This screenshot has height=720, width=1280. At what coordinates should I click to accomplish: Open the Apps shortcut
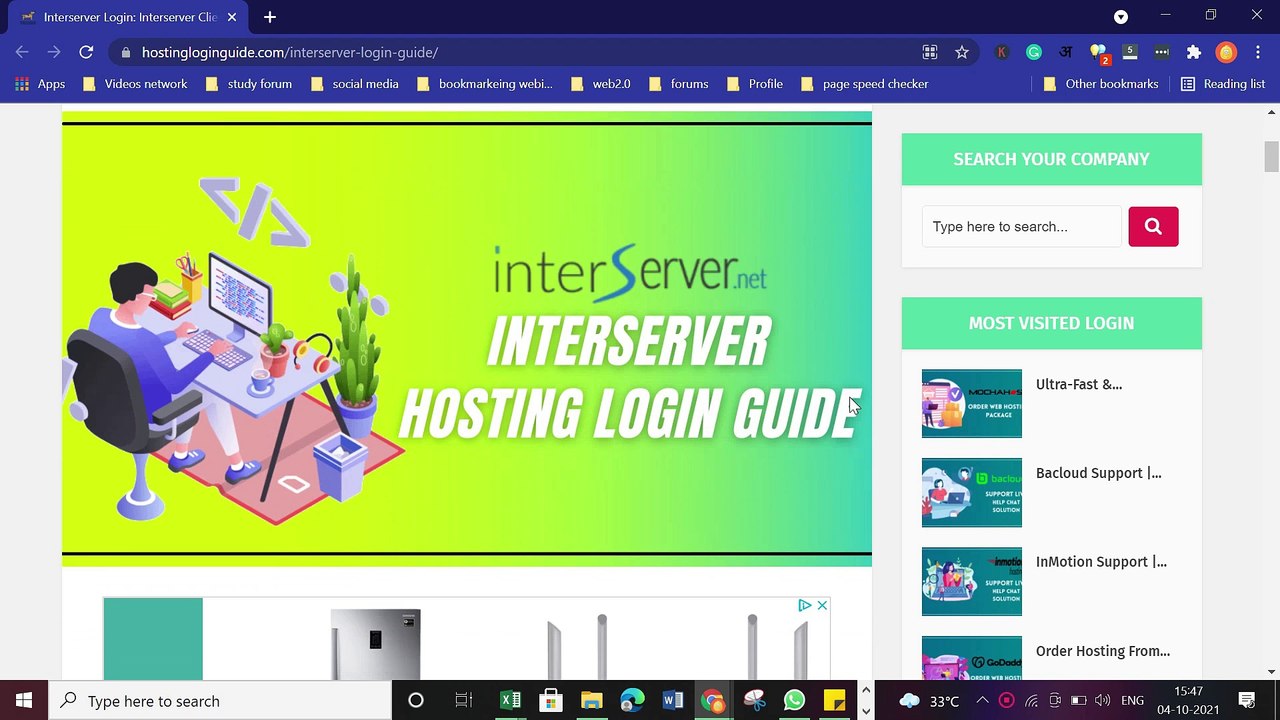click(x=40, y=84)
